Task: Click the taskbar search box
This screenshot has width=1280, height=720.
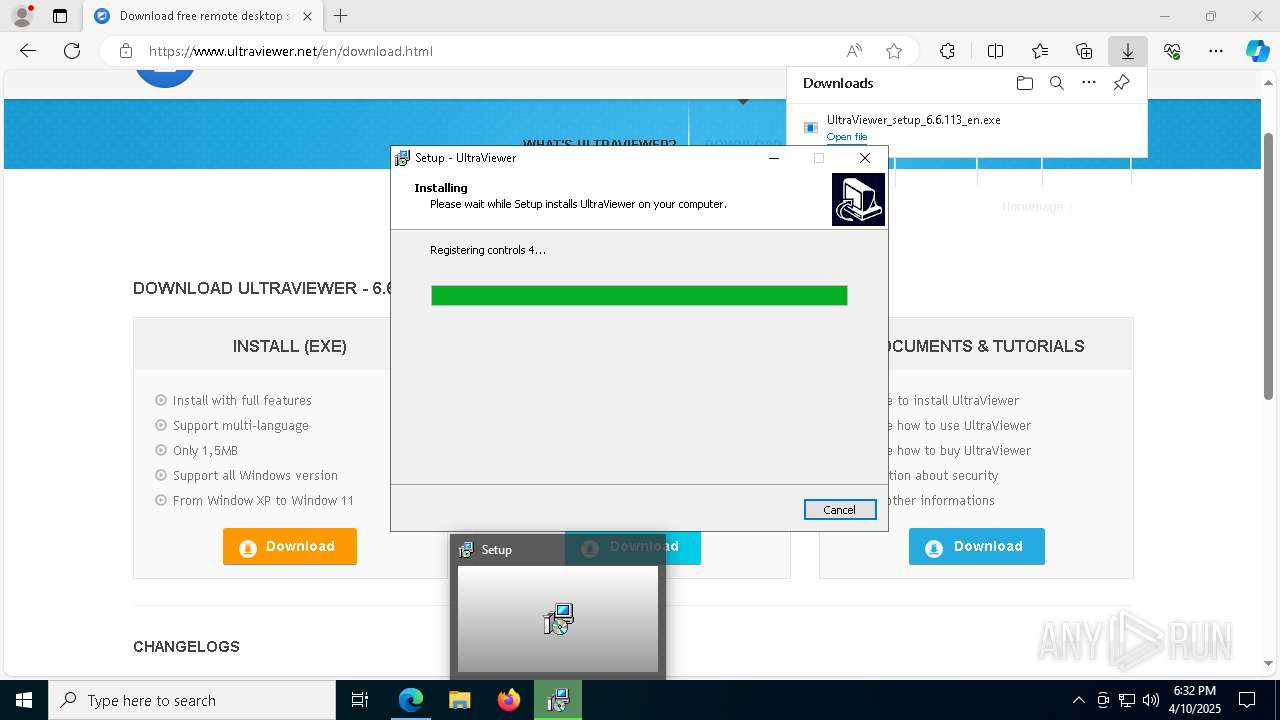Action: click(192, 700)
